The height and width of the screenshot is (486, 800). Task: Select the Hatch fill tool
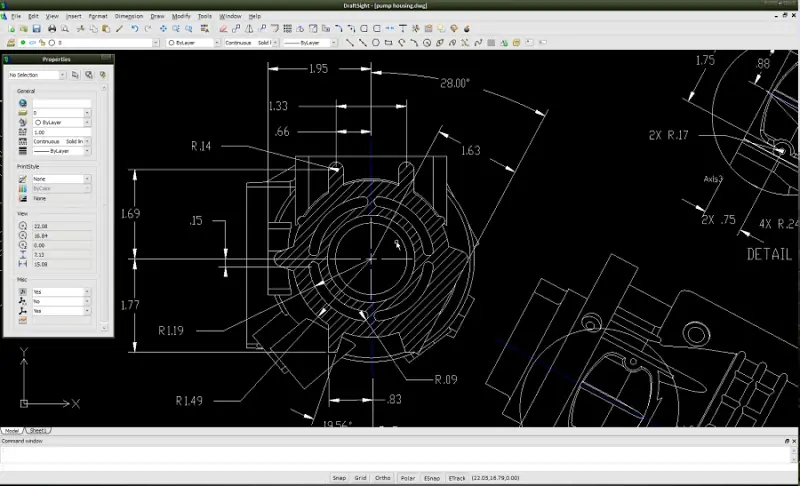click(491, 43)
